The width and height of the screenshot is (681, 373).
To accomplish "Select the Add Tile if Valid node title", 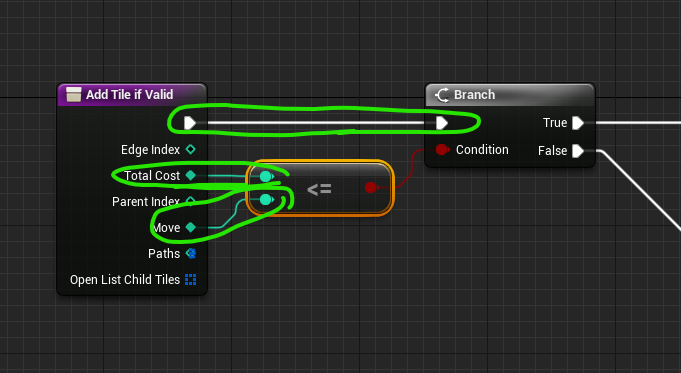I will click(x=129, y=95).
